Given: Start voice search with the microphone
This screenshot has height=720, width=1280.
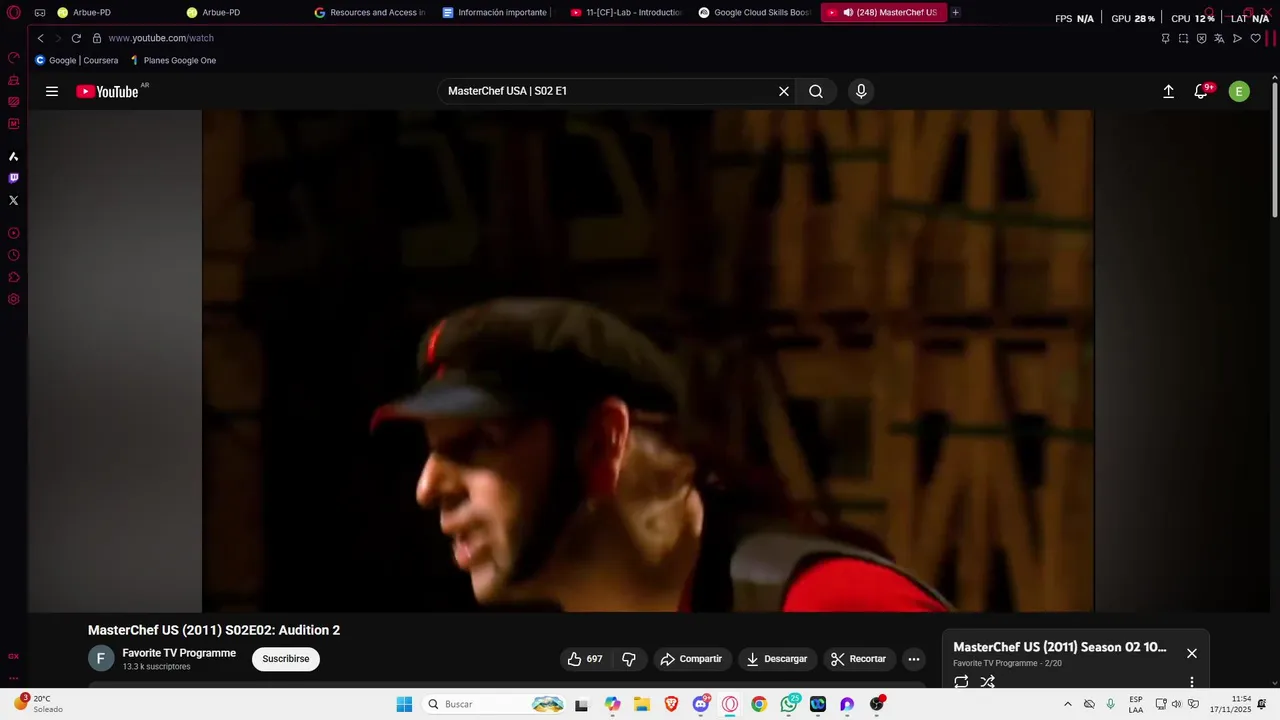Looking at the screenshot, I should tap(861, 91).
